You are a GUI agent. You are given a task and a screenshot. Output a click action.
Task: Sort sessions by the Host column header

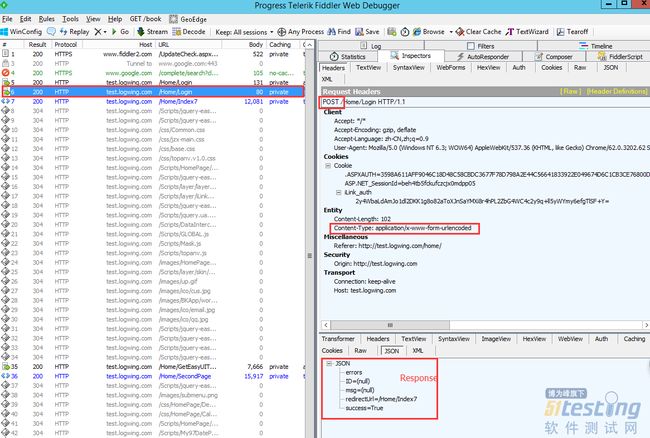click(117, 44)
